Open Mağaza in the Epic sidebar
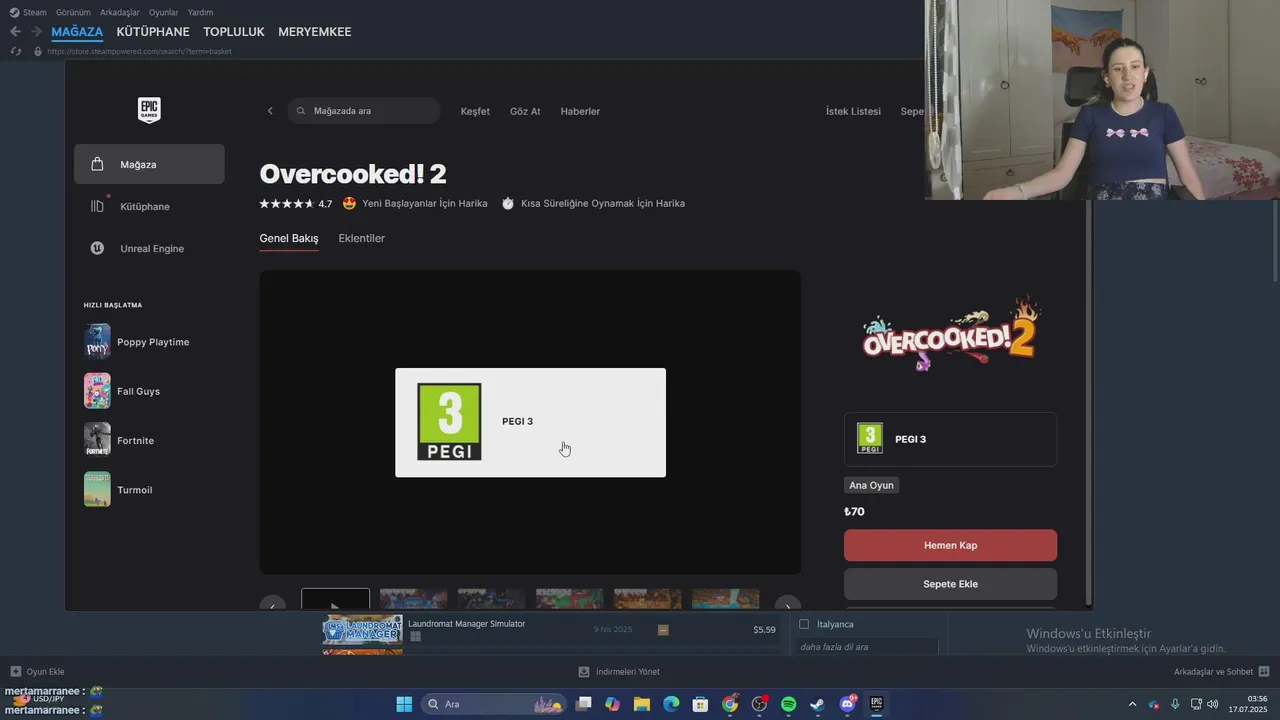 (x=149, y=164)
